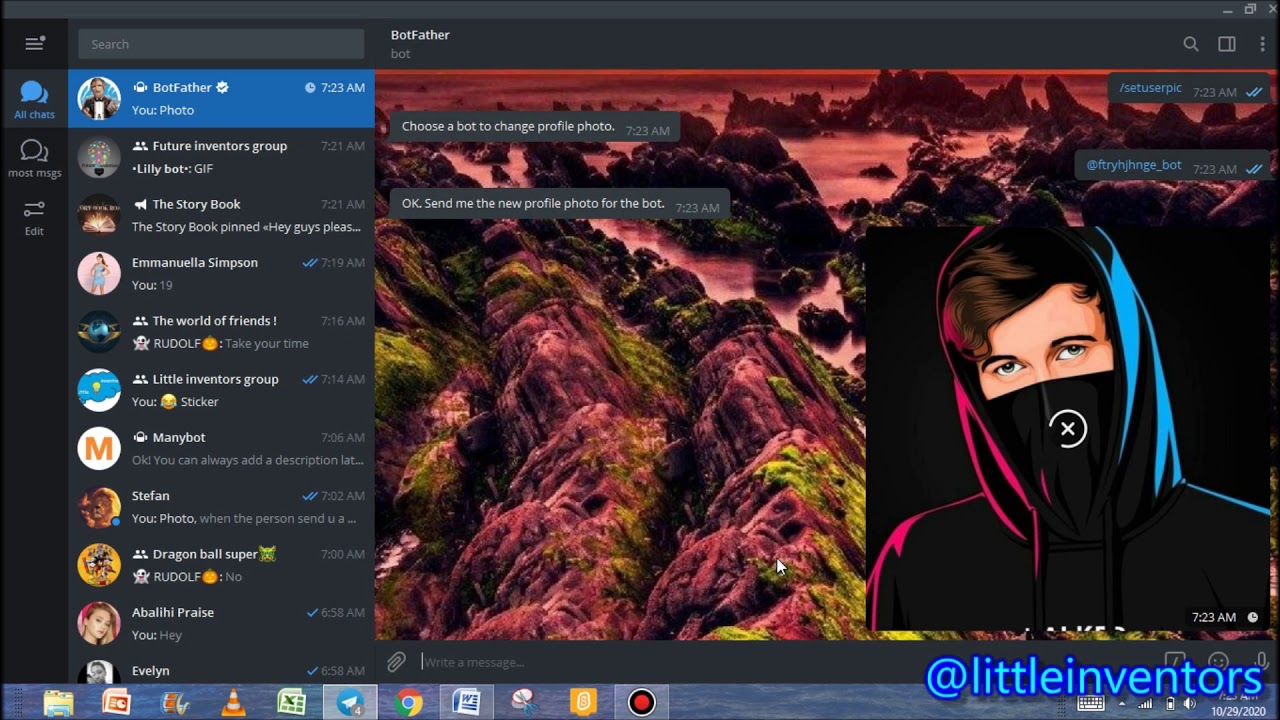Image resolution: width=1280 pixels, height=720 pixels.
Task: Launch VLC media player from the taskbar
Action: 233,703
